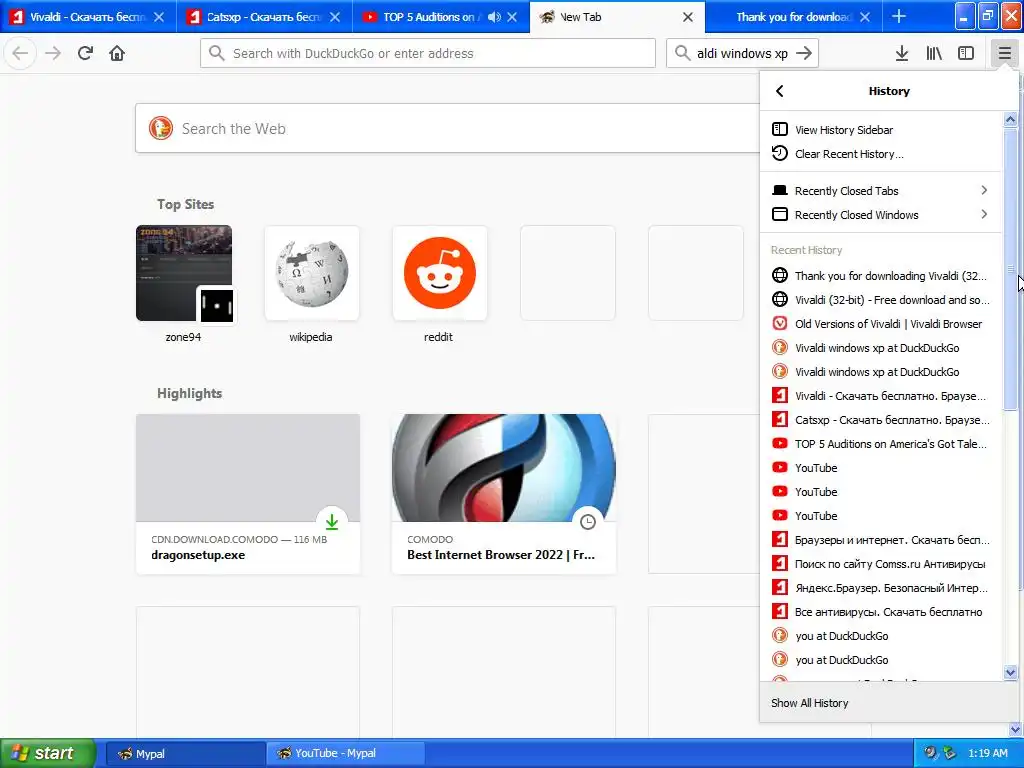Open the home page icon
1024x768 pixels.
pyautogui.click(x=117, y=53)
